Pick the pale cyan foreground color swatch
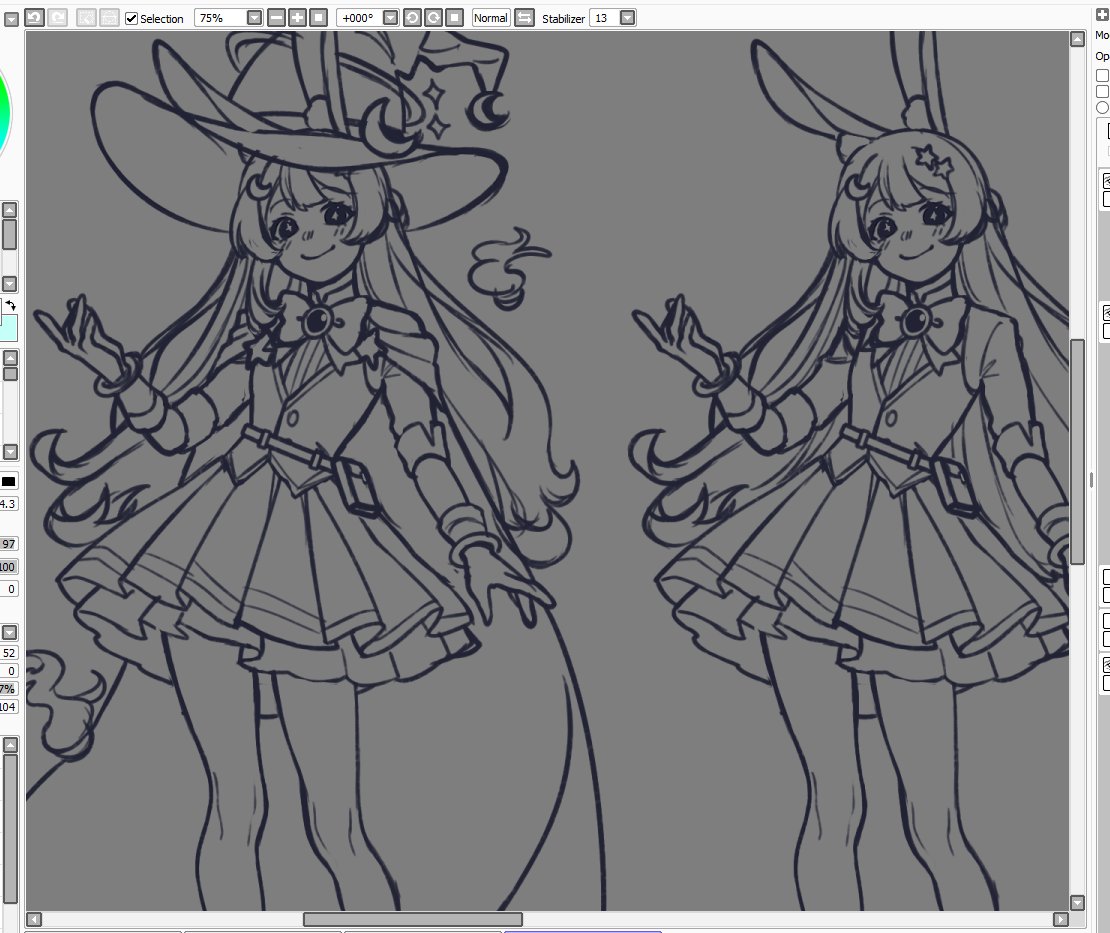Viewport: 1110px width, 933px height. click(x=8, y=329)
